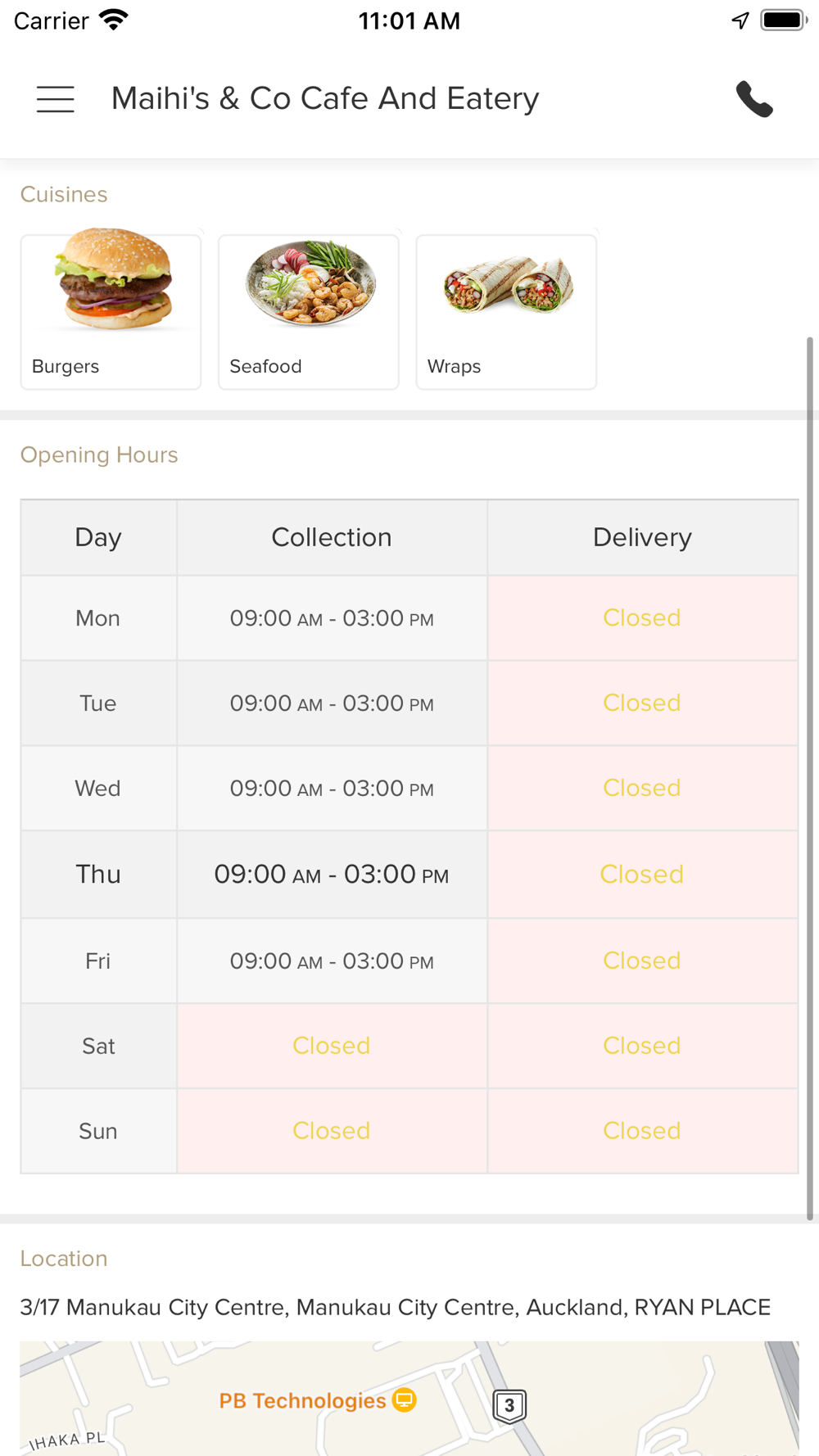Click the Delivery column header
This screenshot has width=819, height=1456.
pos(642,537)
